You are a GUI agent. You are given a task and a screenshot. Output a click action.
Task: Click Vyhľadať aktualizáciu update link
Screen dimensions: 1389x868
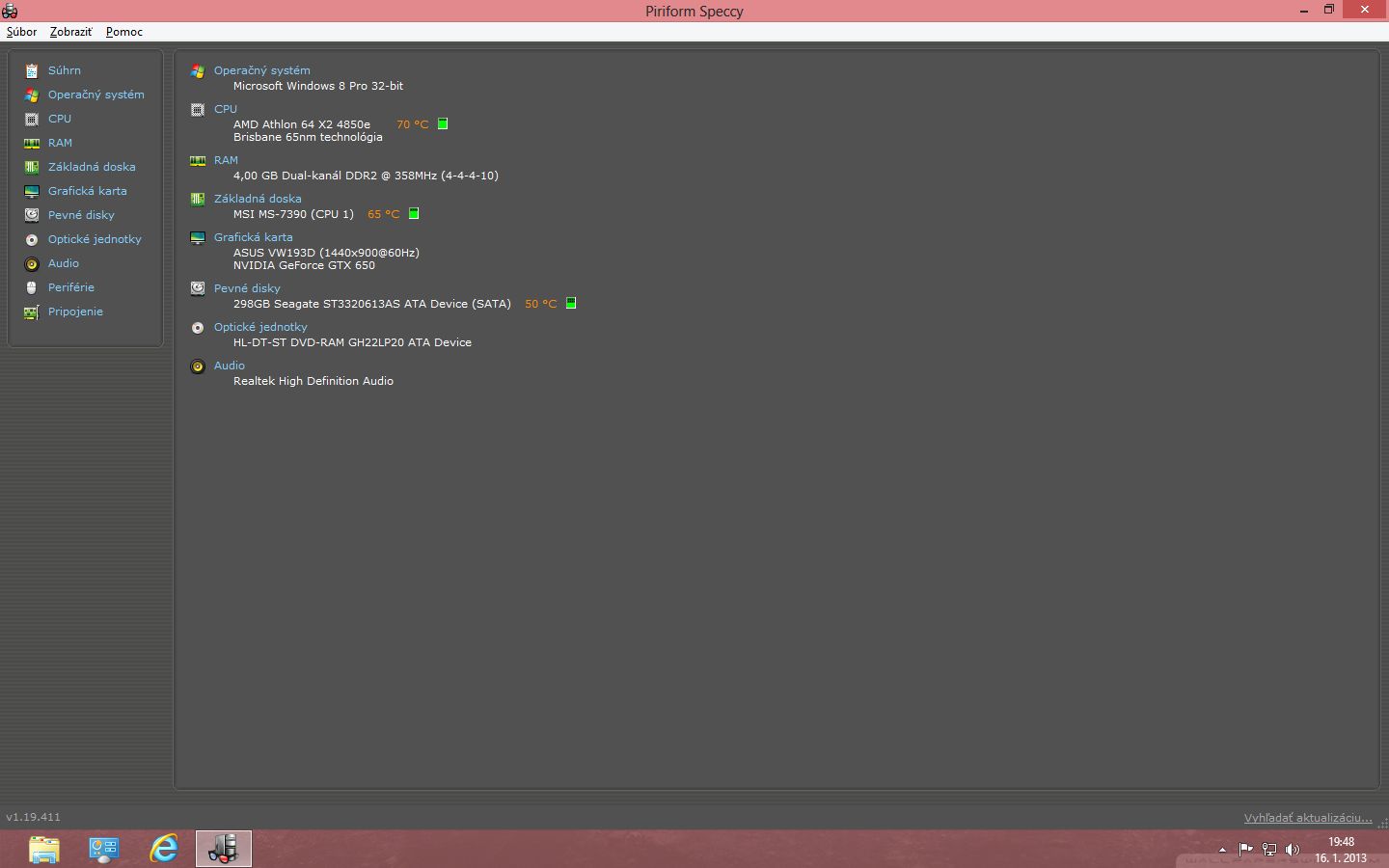[1308, 818]
